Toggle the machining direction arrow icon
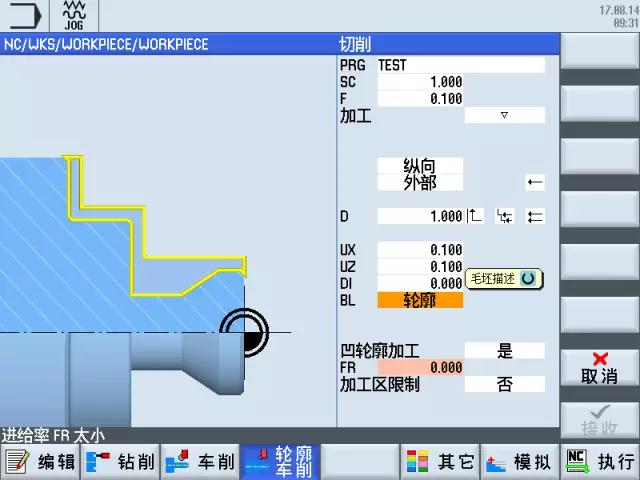This screenshot has width=640, height=480. 535,182
